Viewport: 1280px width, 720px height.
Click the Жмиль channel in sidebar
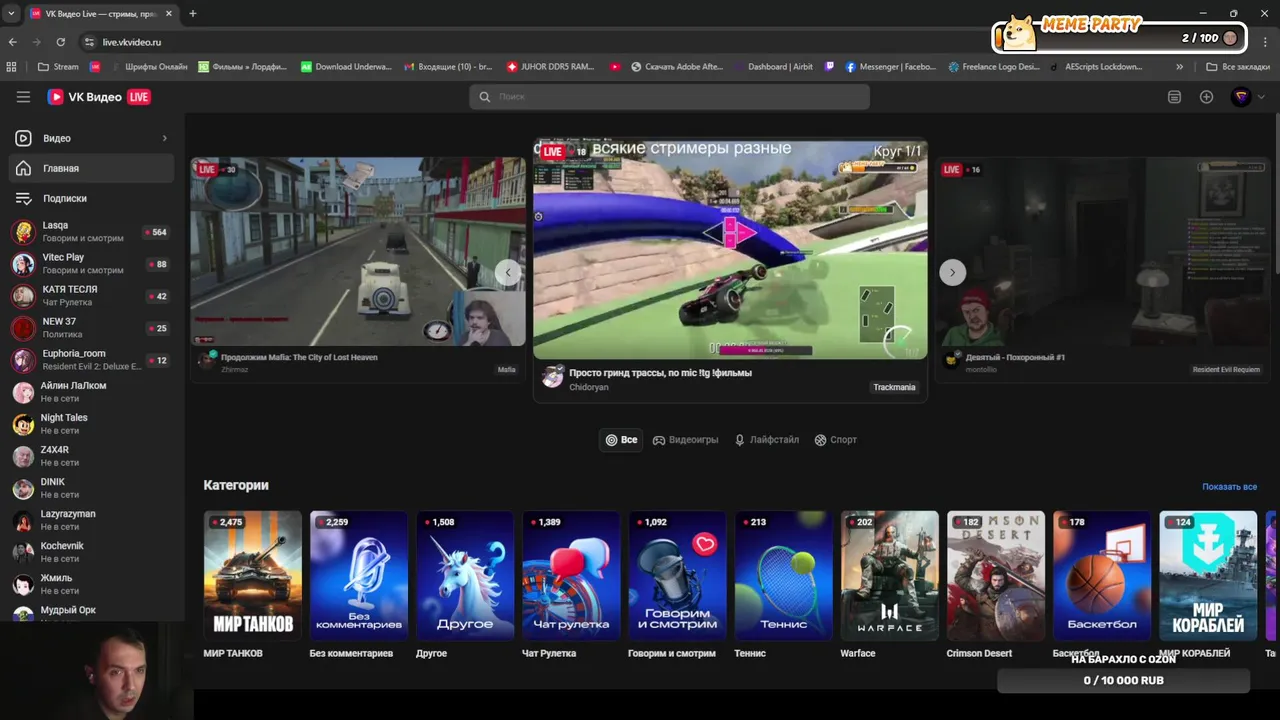pos(91,584)
